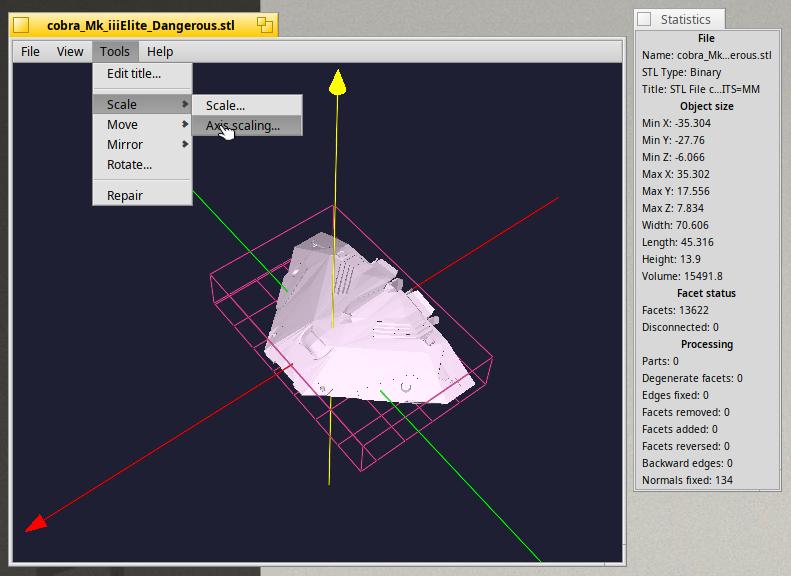The image size is (791, 576).
Task: Click the STL Type: Binary entry
Action: pos(681,72)
